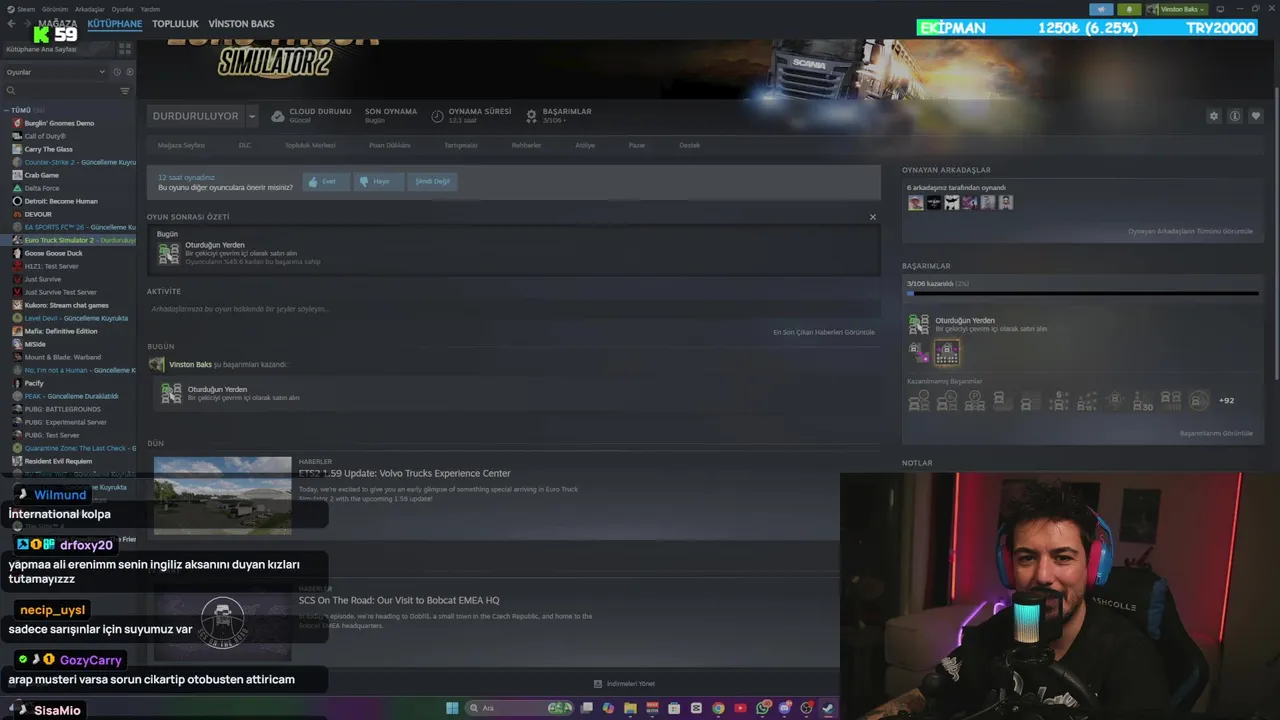Click the Cloud Durumu cloud icon
1280x720 pixels.
[278, 116]
